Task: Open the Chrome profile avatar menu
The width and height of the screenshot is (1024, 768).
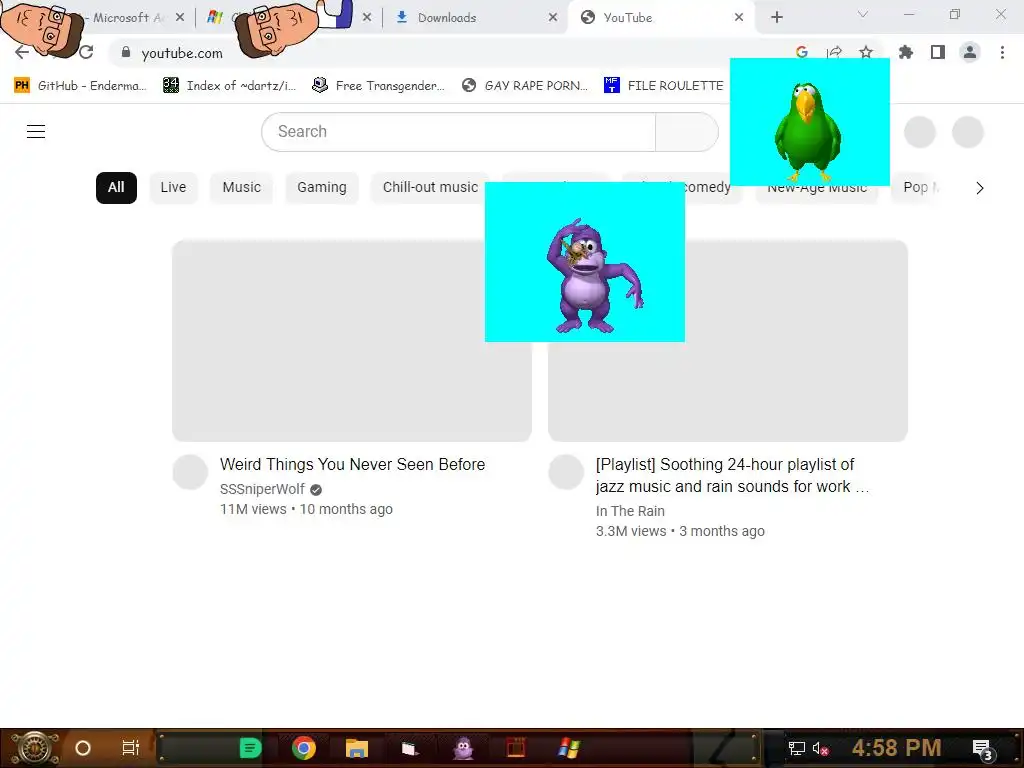Action: (970, 52)
